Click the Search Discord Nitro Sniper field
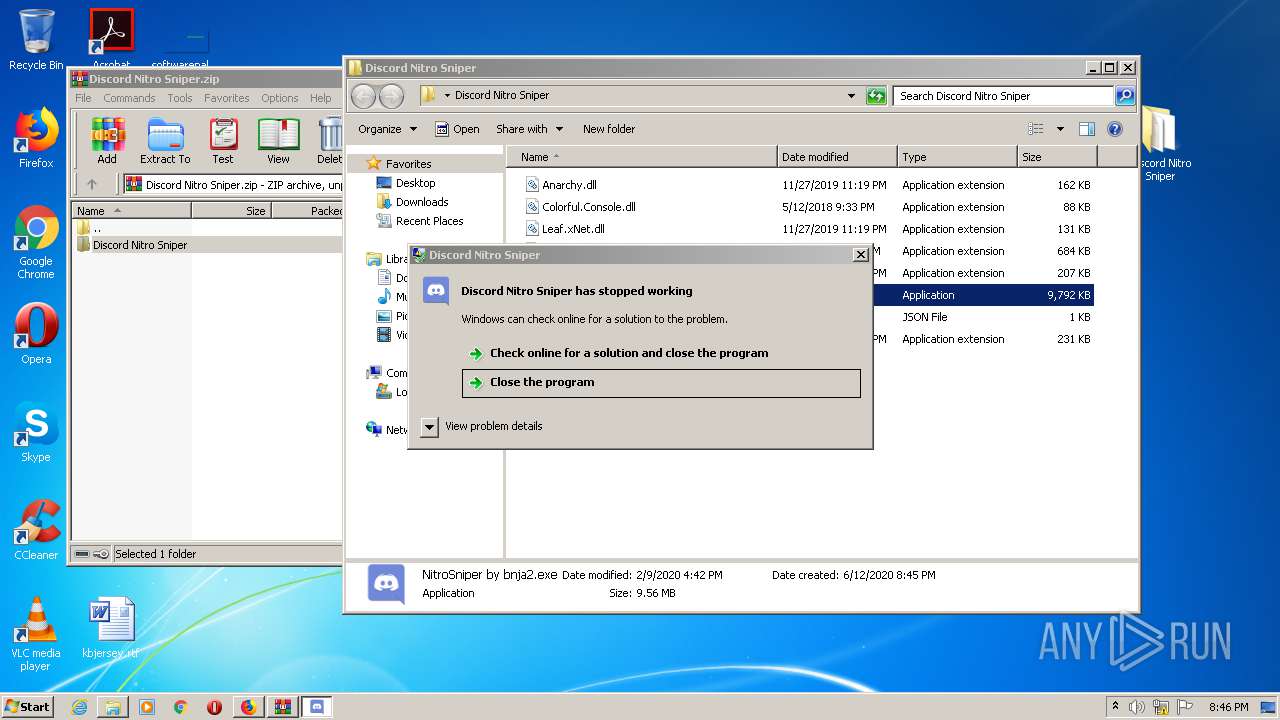1280x720 pixels. pos(1004,96)
